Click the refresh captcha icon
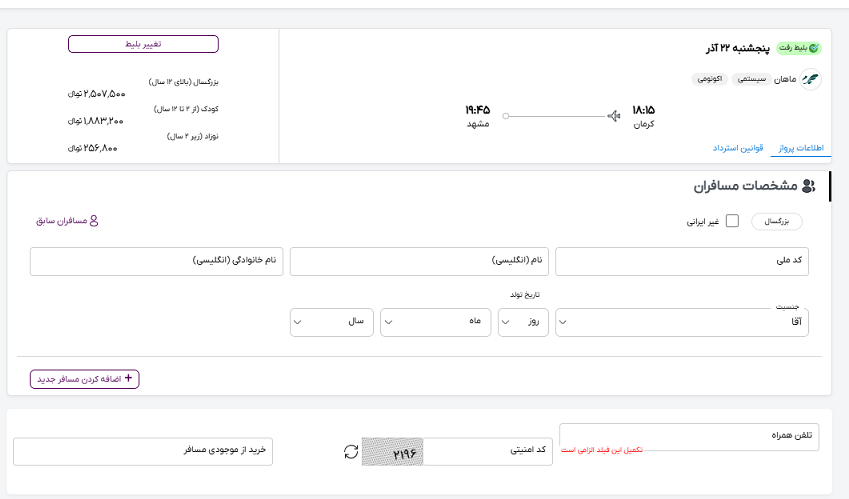This screenshot has width=849, height=499. point(351,452)
